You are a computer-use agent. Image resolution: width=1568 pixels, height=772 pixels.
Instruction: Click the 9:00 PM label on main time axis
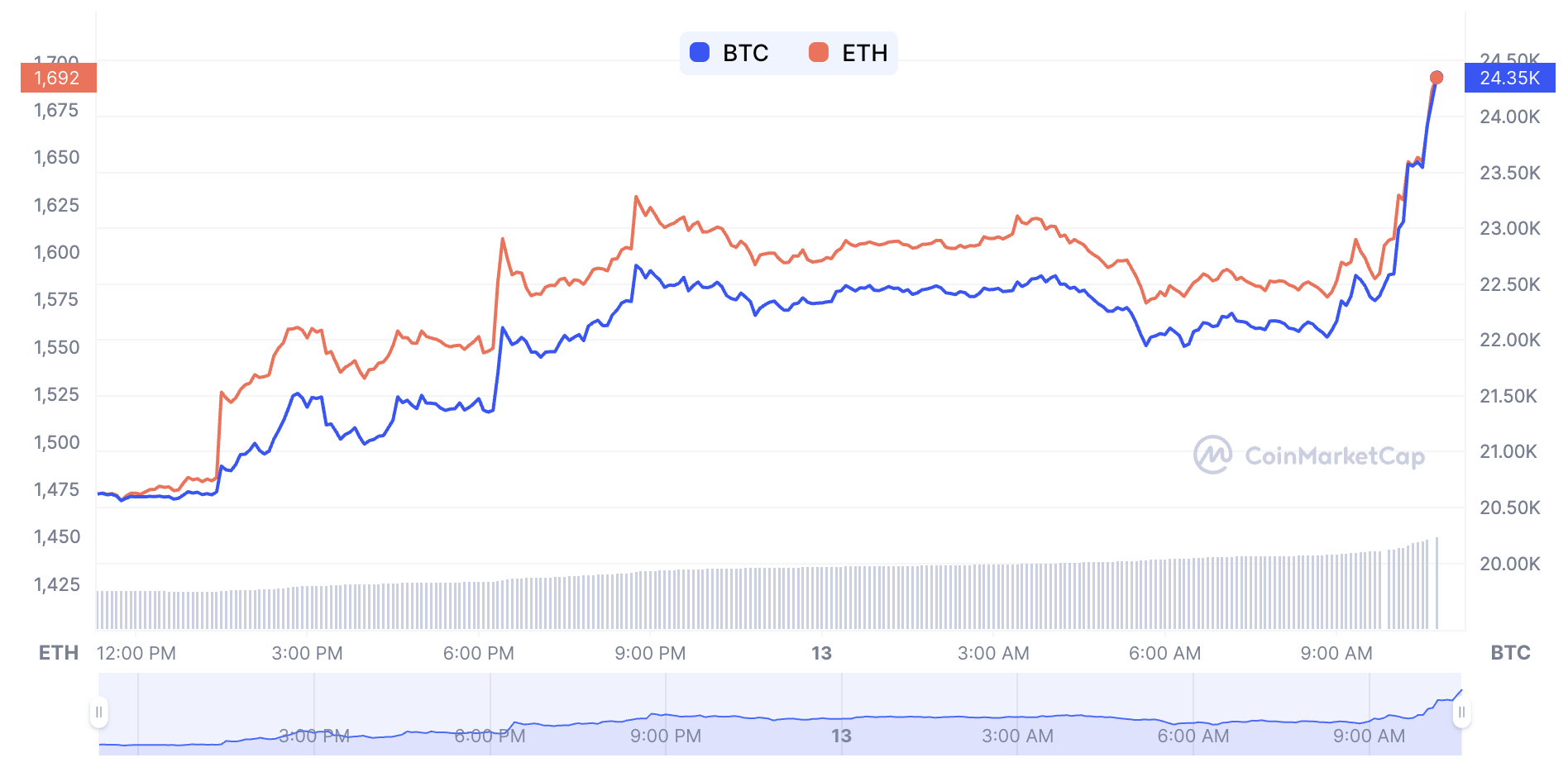point(650,653)
